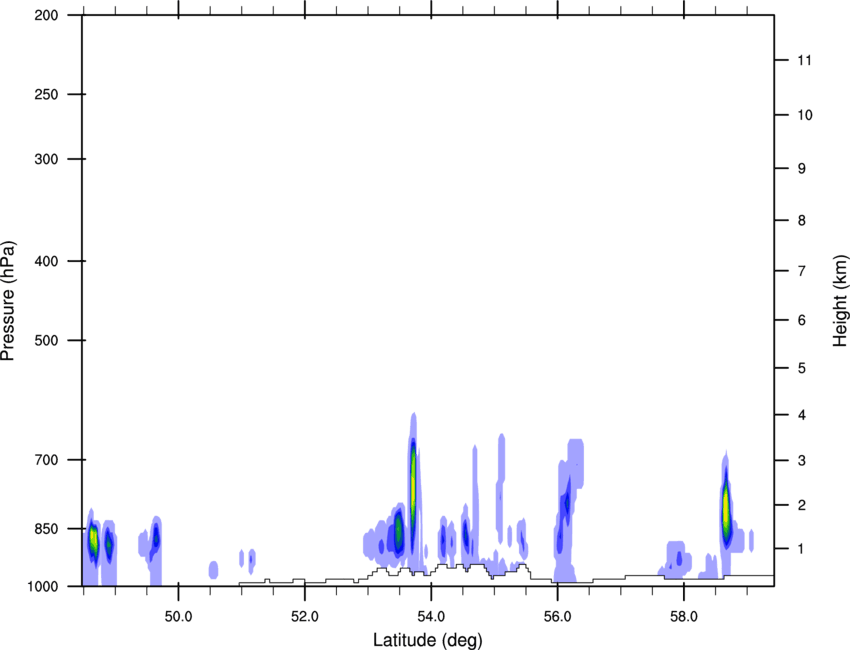Viewport: 850px width, 650px height.
Task: Pick the 5 km height label
Action: tap(802, 368)
